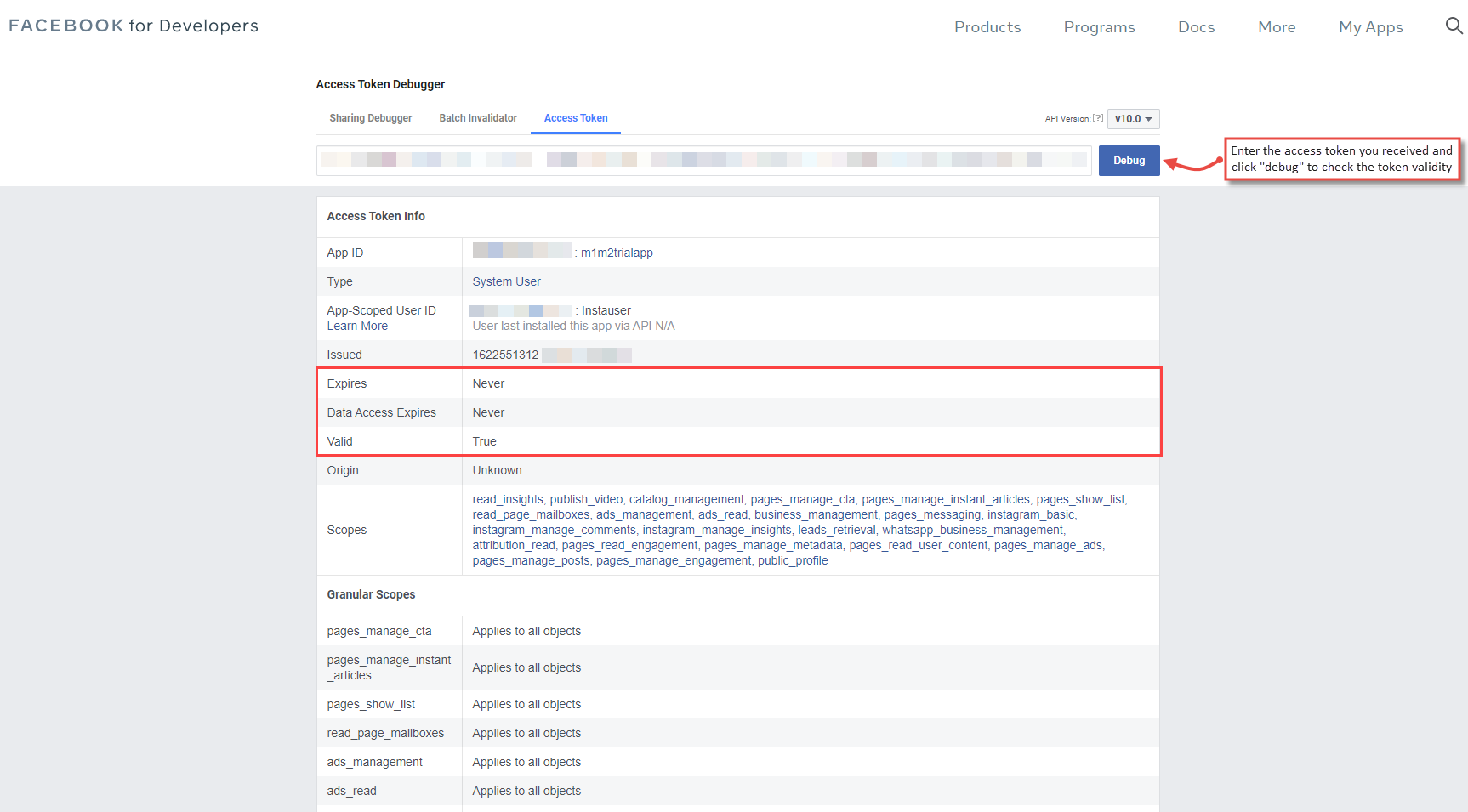The image size is (1468, 812).
Task: Click the read_insights scope
Action: click(x=508, y=499)
